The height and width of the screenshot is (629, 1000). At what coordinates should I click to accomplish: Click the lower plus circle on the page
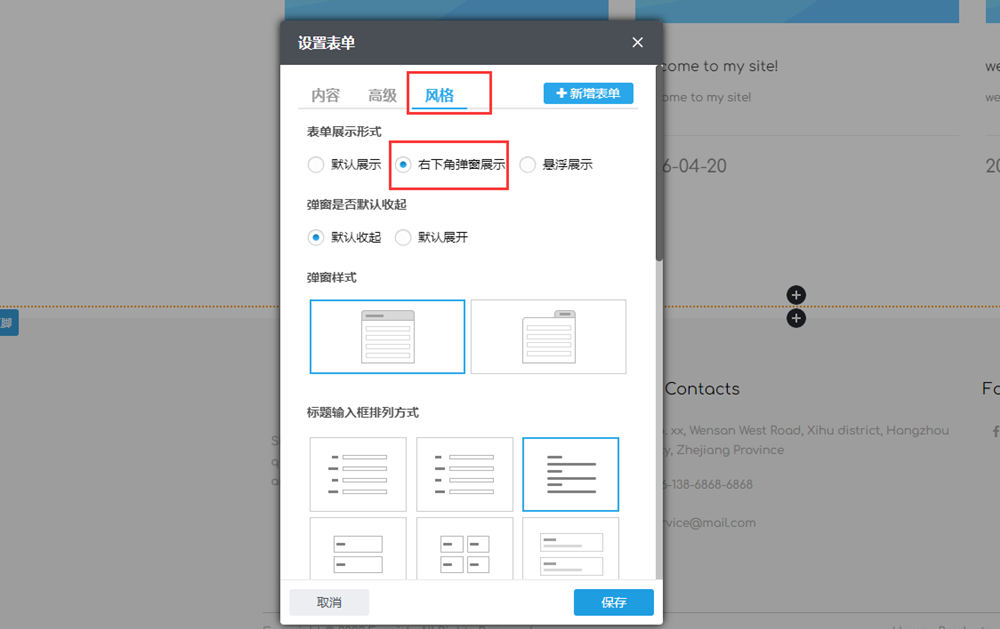click(x=796, y=318)
